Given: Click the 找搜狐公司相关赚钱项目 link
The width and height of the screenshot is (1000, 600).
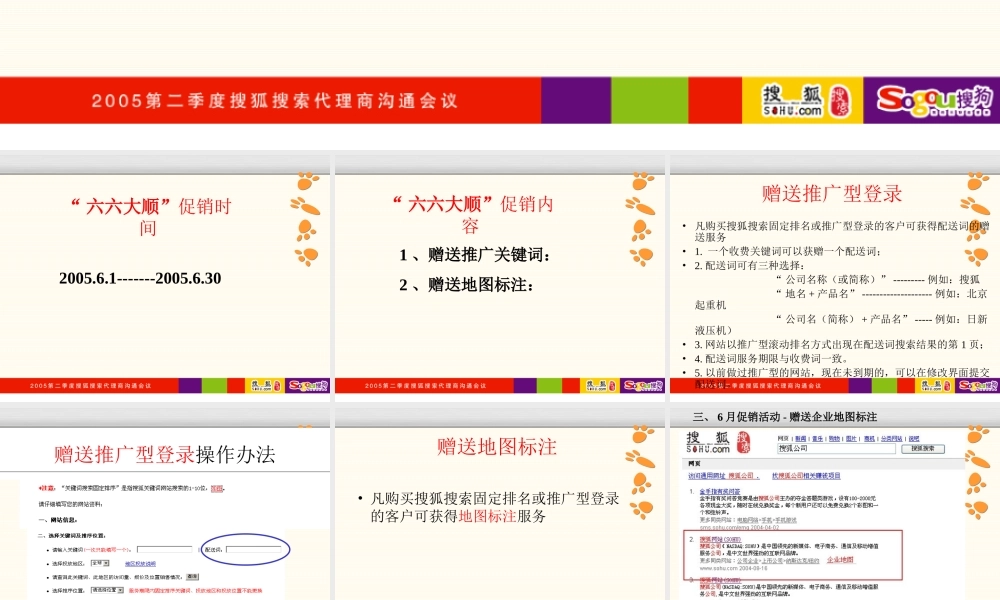Looking at the screenshot, I should coord(806,476).
